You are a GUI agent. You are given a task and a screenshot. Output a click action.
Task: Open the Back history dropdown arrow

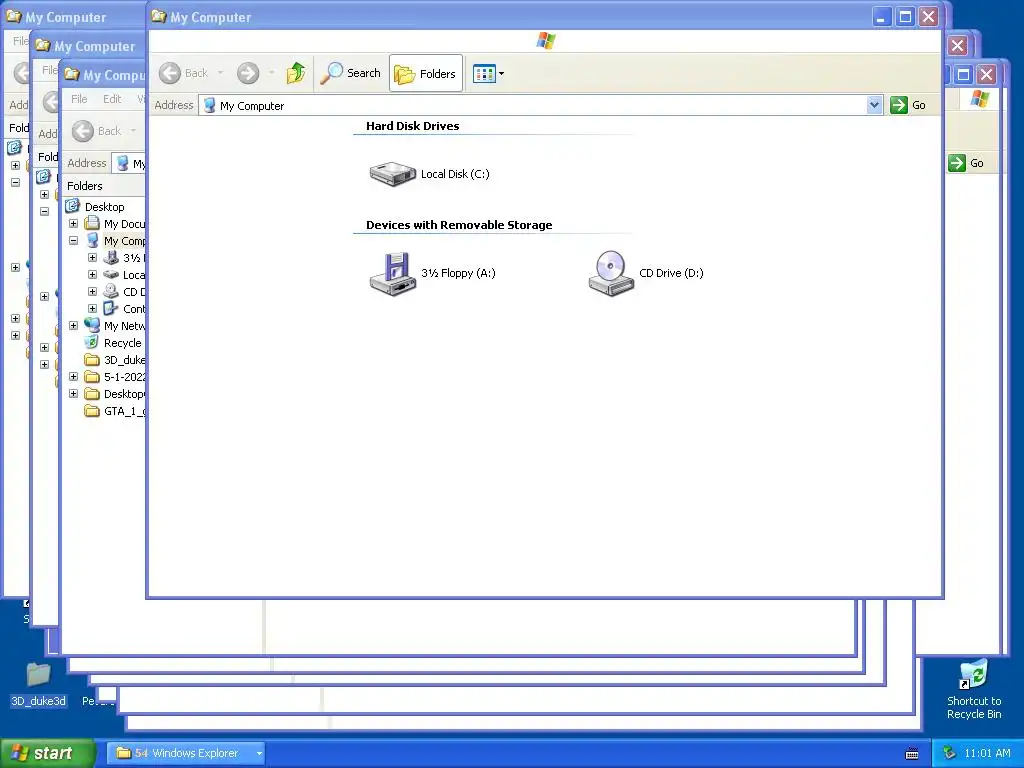click(221, 73)
